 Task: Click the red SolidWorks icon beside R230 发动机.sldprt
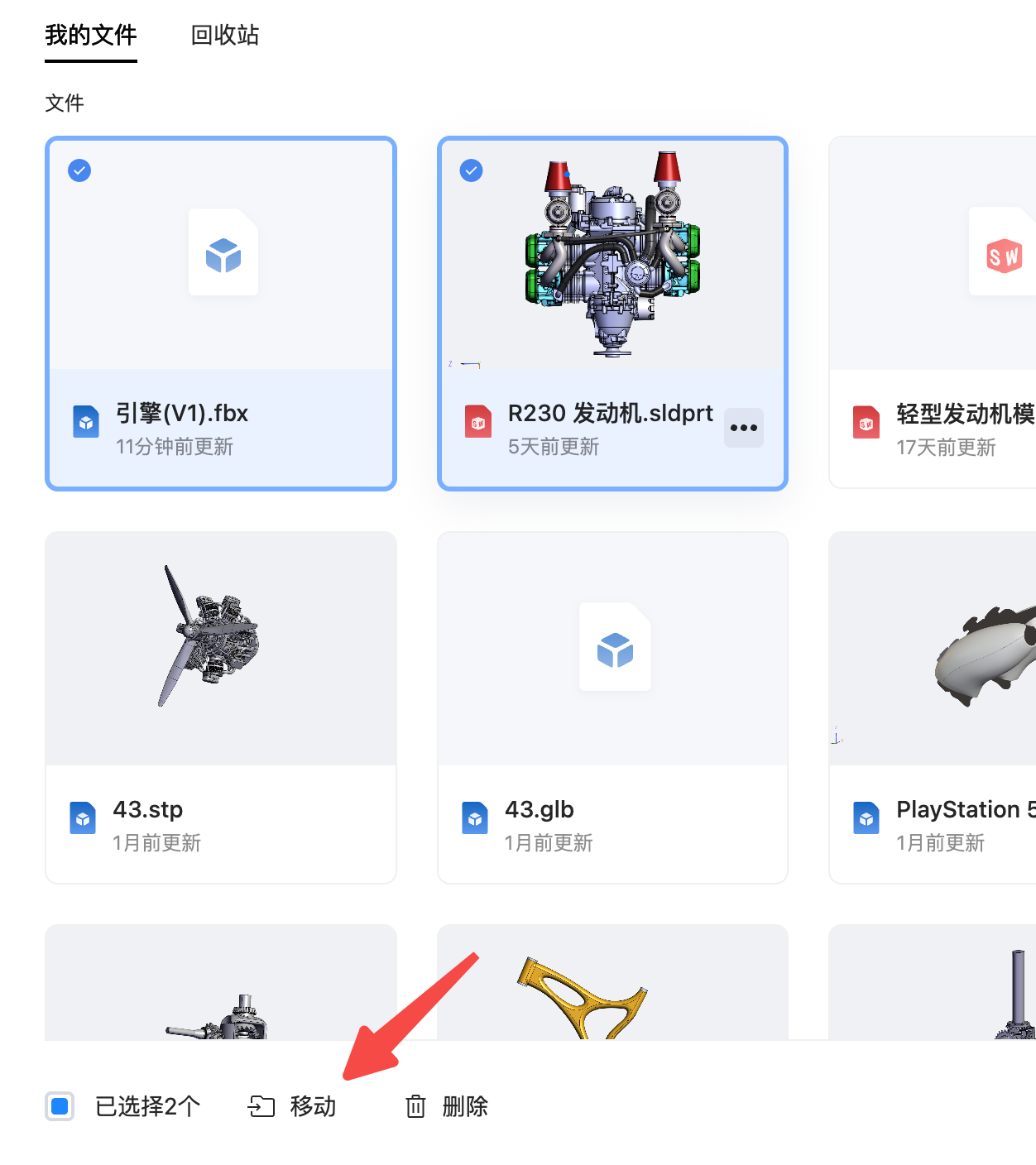point(478,422)
